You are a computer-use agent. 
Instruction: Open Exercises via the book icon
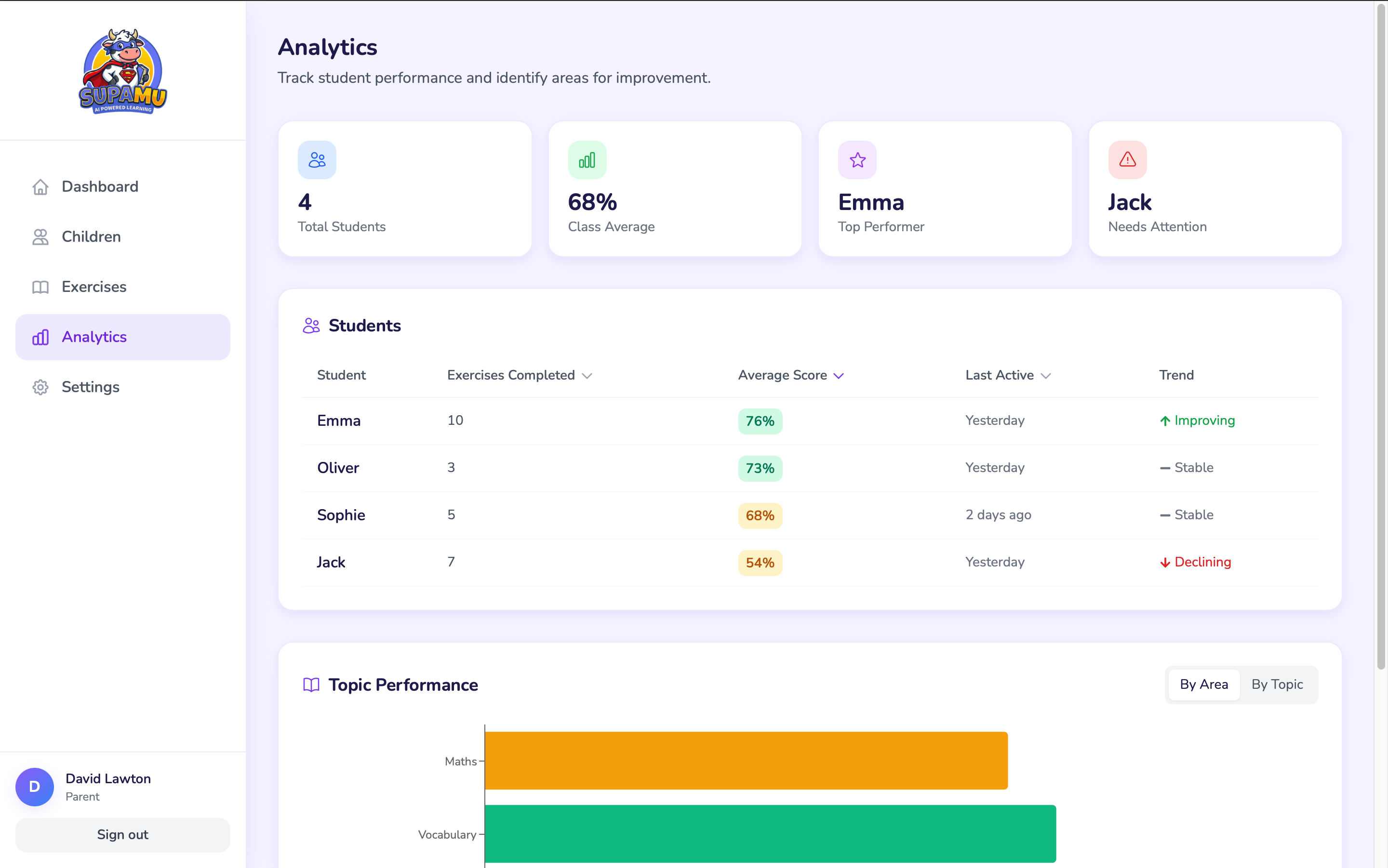(x=40, y=287)
